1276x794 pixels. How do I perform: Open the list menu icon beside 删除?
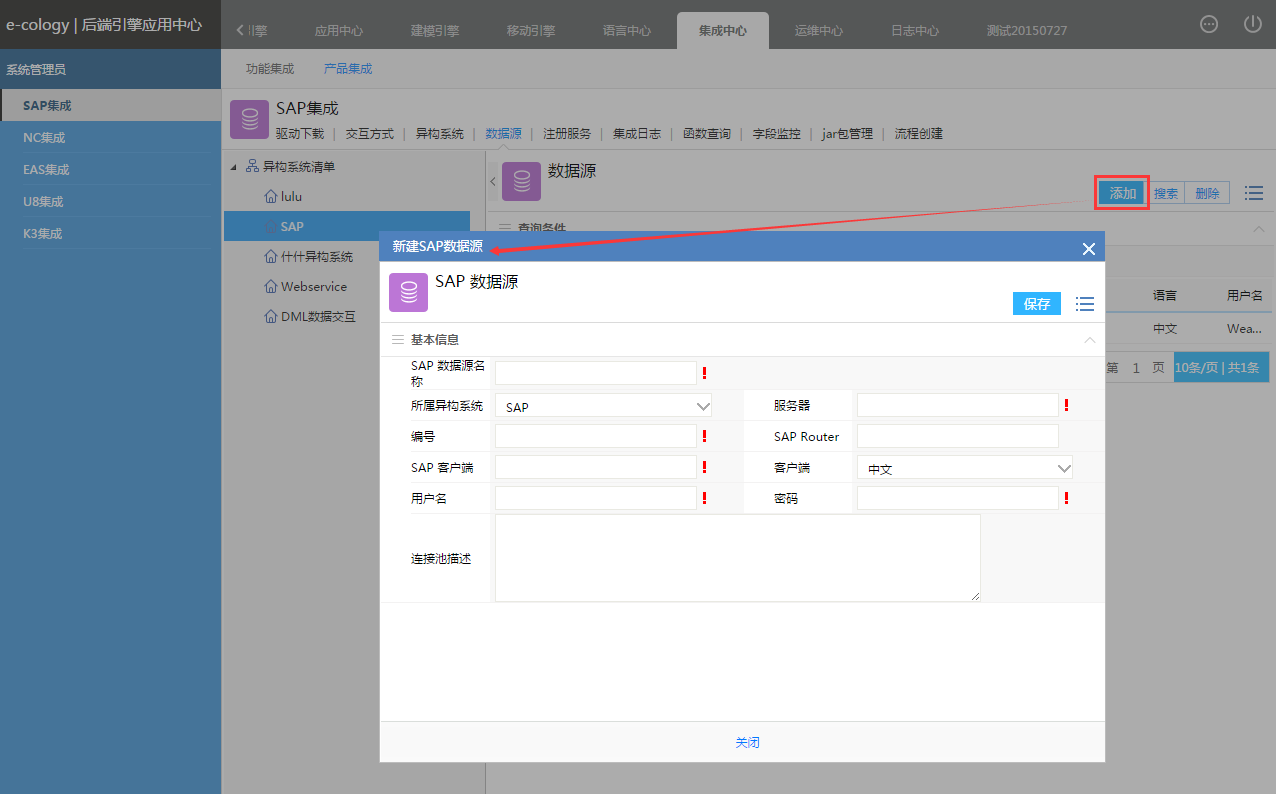(x=1253, y=193)
